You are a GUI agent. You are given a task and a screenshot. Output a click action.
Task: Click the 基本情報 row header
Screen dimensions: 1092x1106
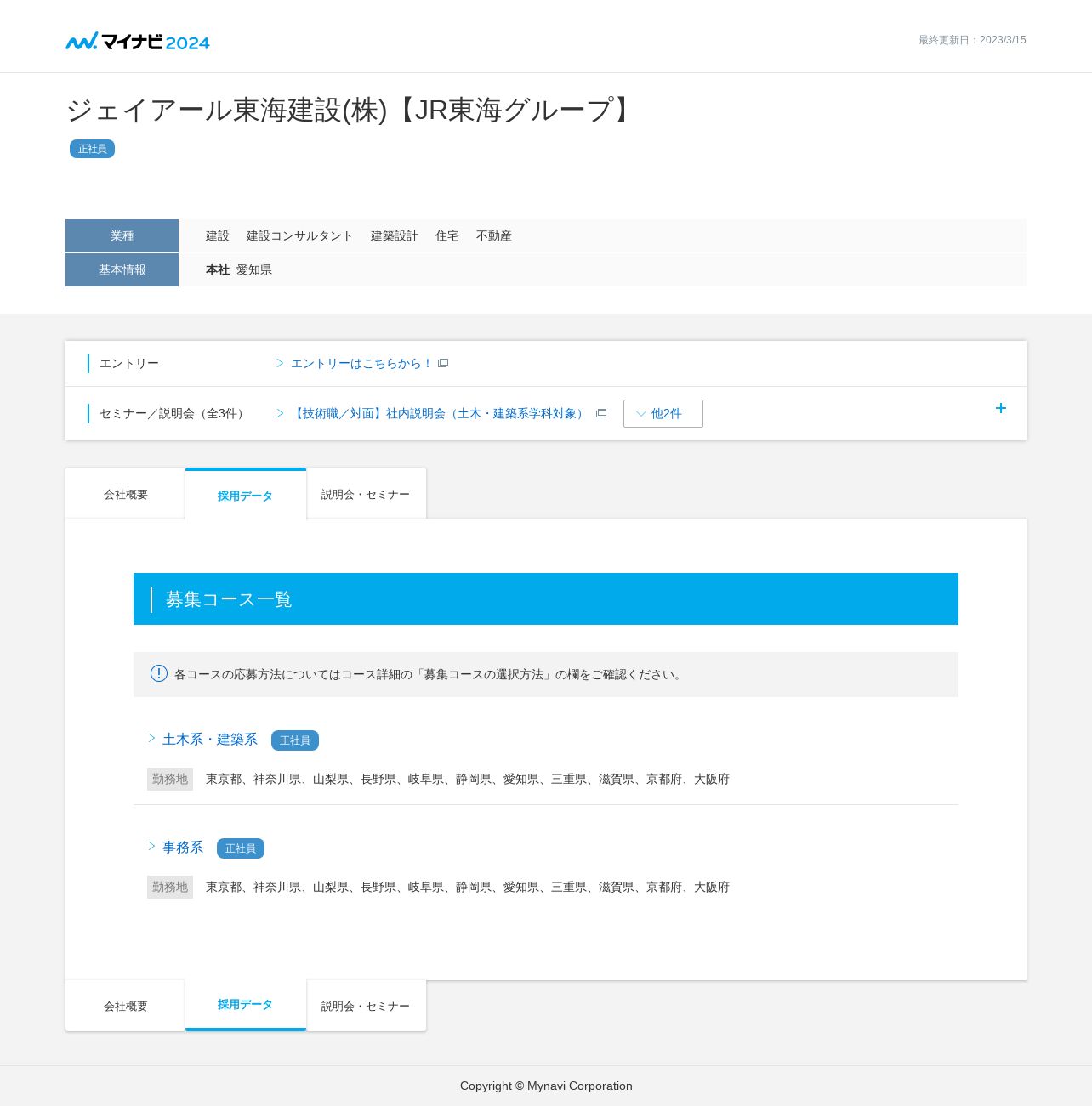tap(122, 269)
